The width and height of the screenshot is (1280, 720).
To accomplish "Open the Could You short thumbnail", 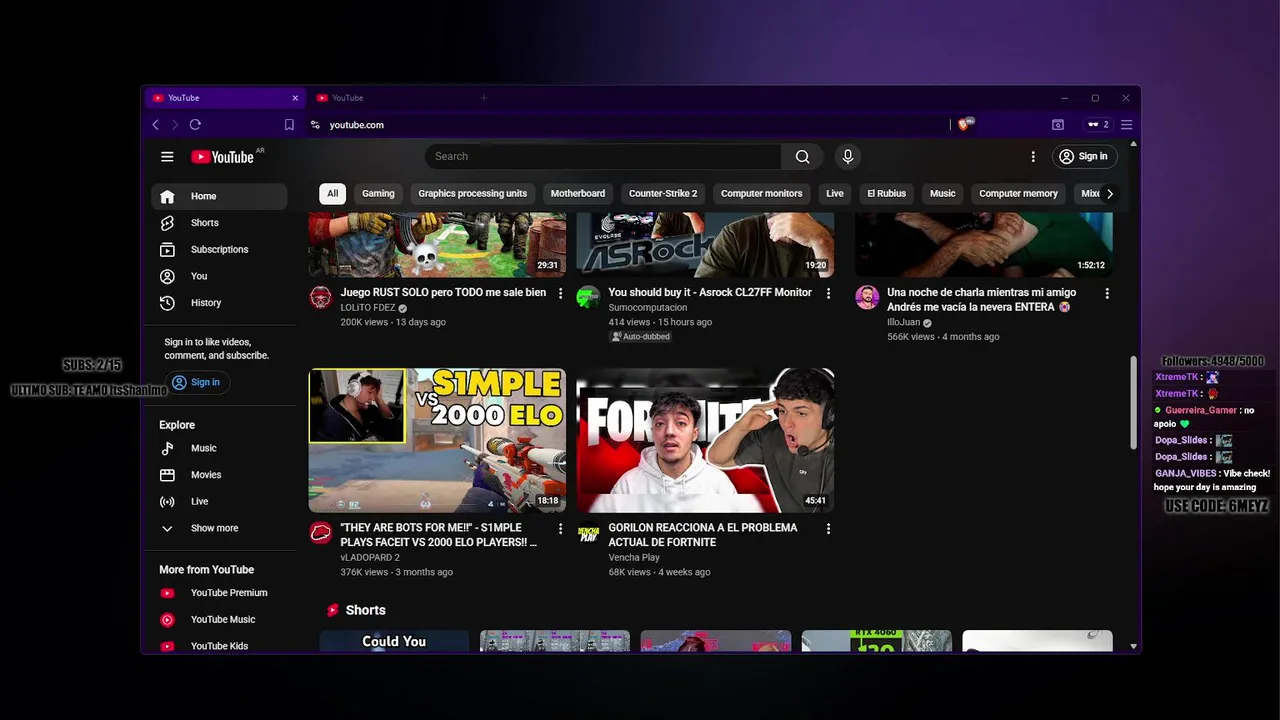I will point(394,641).
